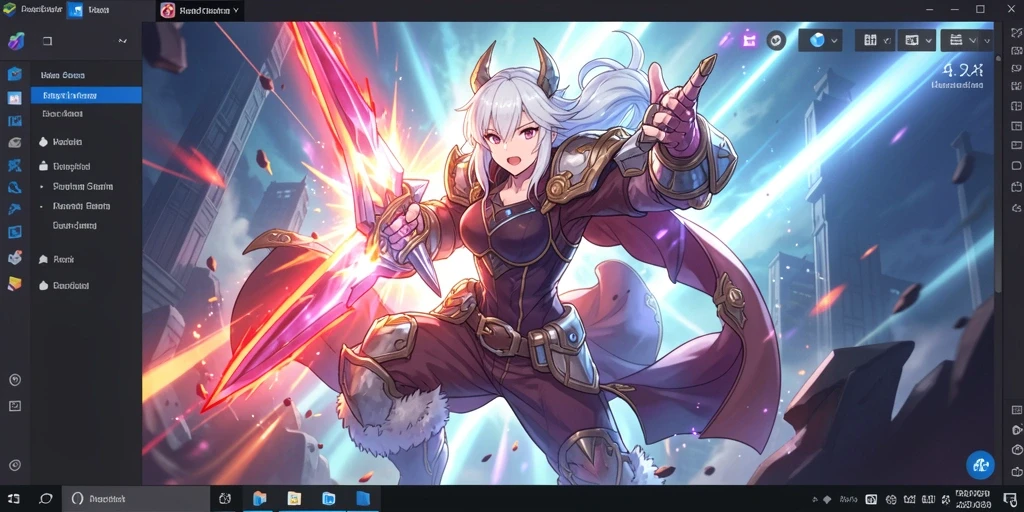Click the taskbar clock and date
The image size is (1024, 512).
(972, 499)
